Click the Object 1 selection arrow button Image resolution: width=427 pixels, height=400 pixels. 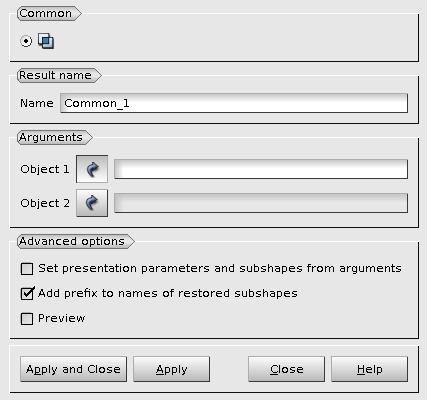click(x=92, y=169)
